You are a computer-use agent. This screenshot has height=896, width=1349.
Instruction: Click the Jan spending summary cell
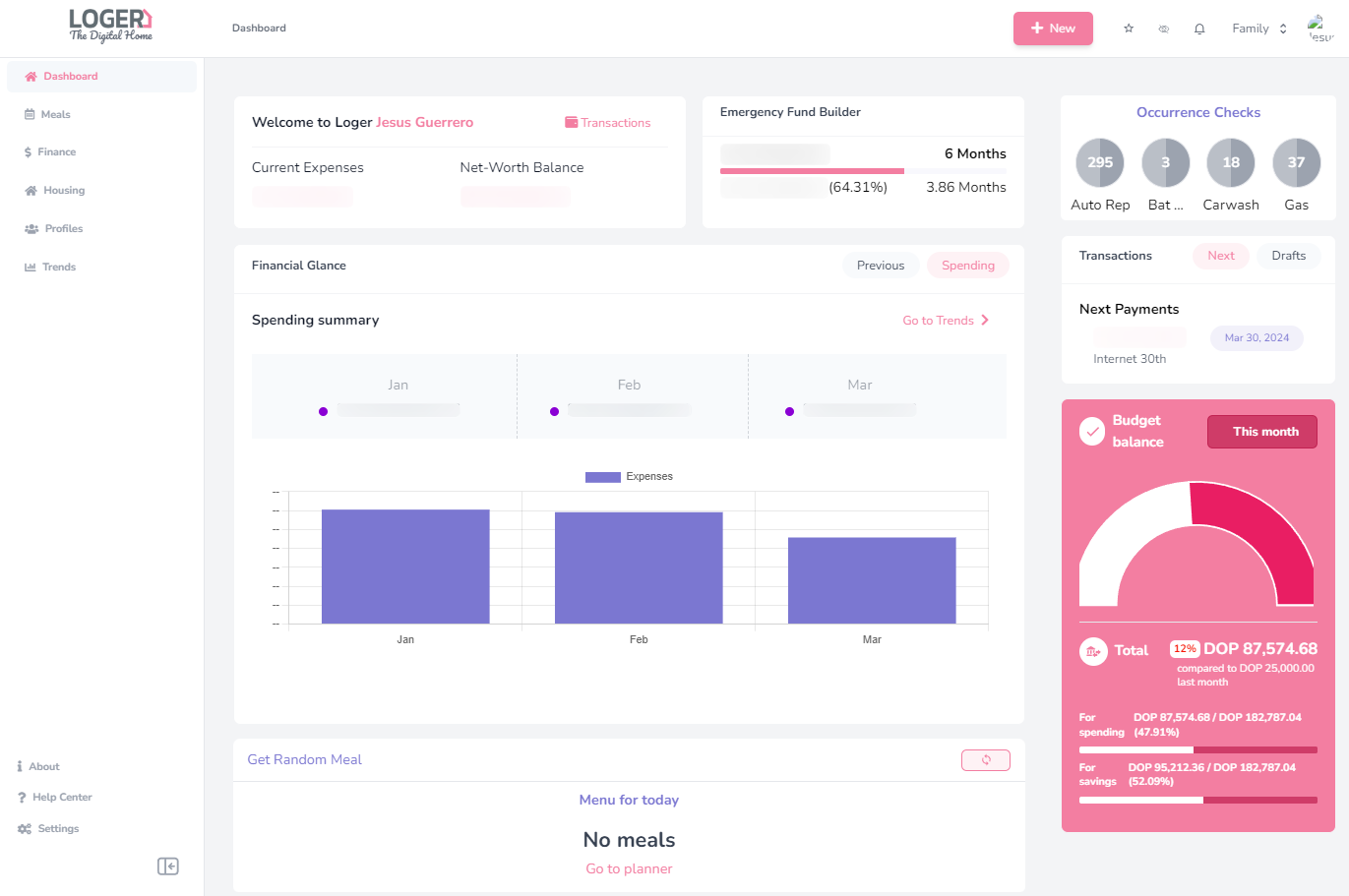[385, 396]
